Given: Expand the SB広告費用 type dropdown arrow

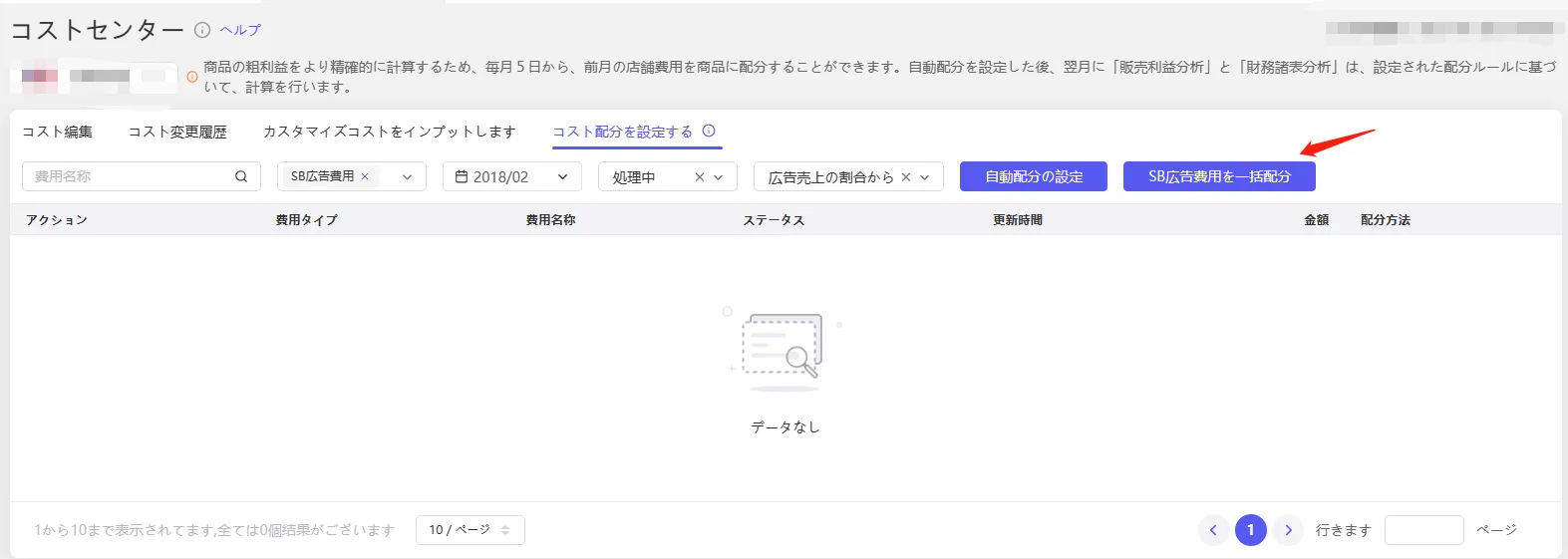Looking at the screenshot, I should point(407,176).
